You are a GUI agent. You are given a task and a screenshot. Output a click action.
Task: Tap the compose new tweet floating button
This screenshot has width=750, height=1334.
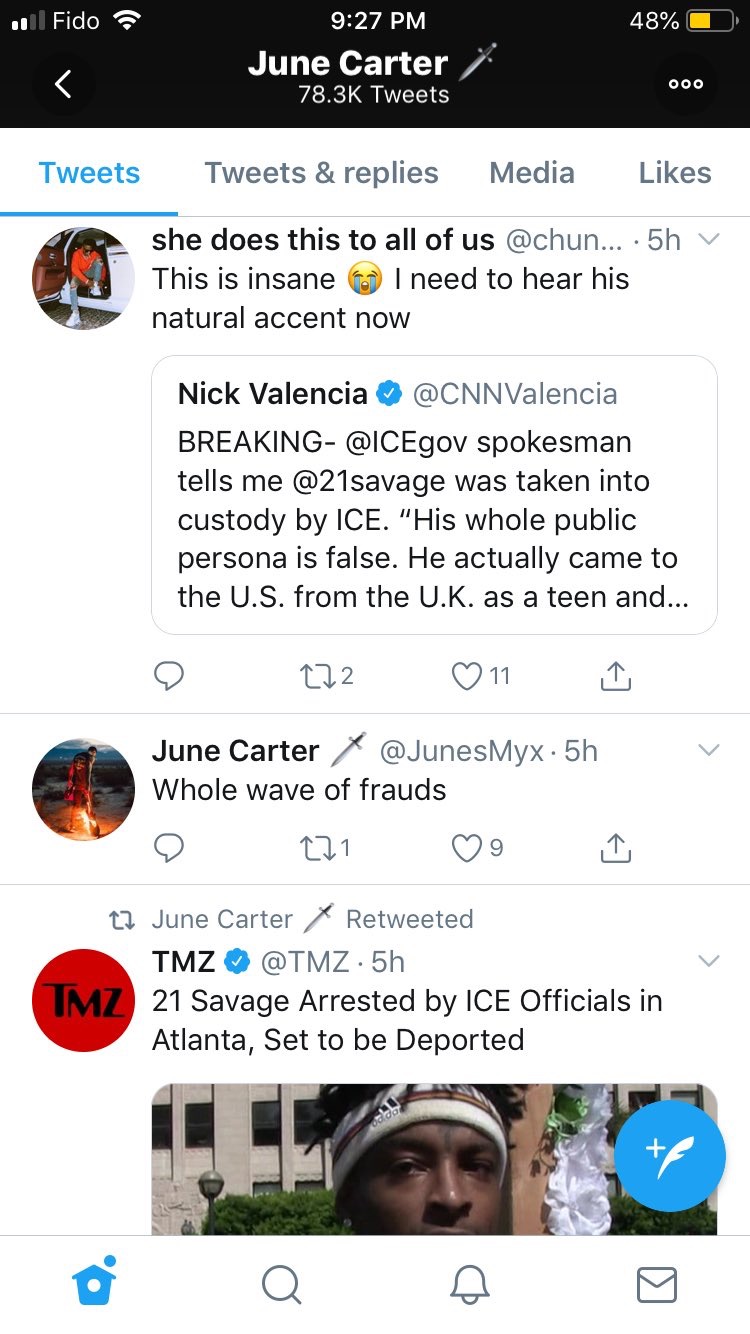[669, 1157]
